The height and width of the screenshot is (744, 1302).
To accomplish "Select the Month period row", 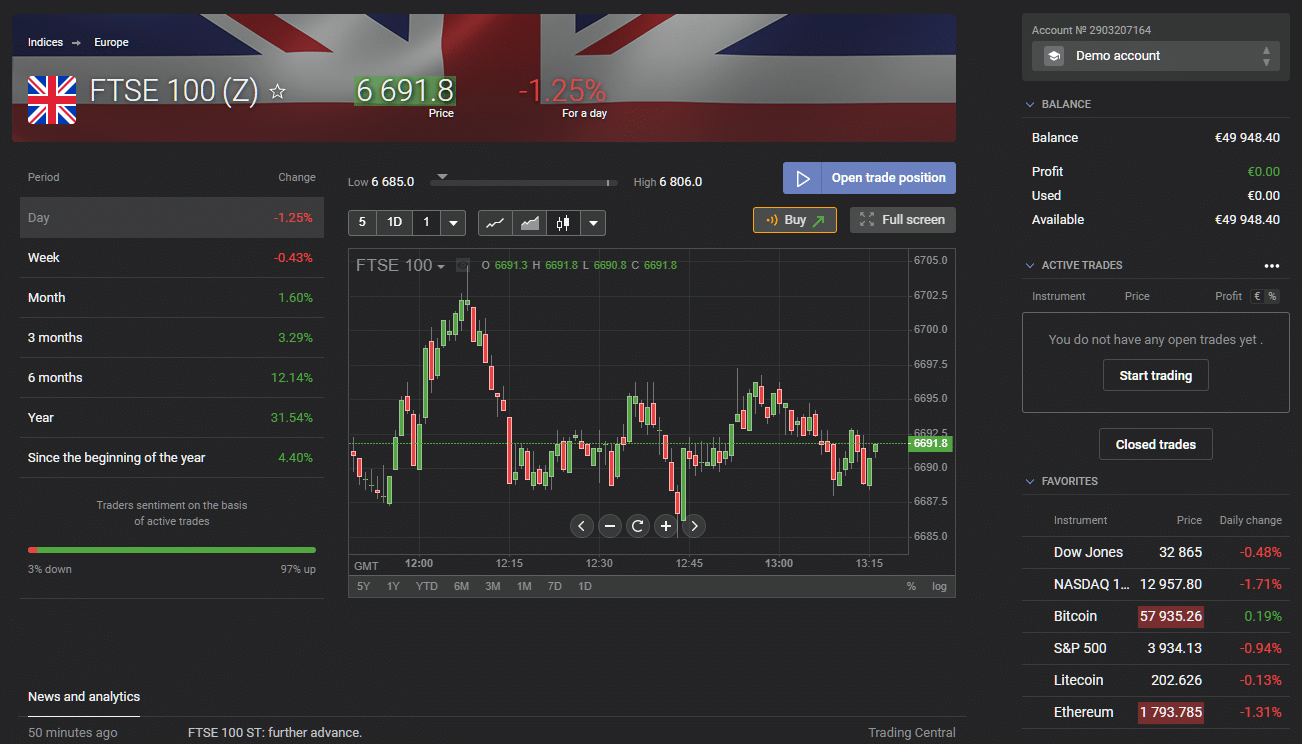I will pos(172,297).
